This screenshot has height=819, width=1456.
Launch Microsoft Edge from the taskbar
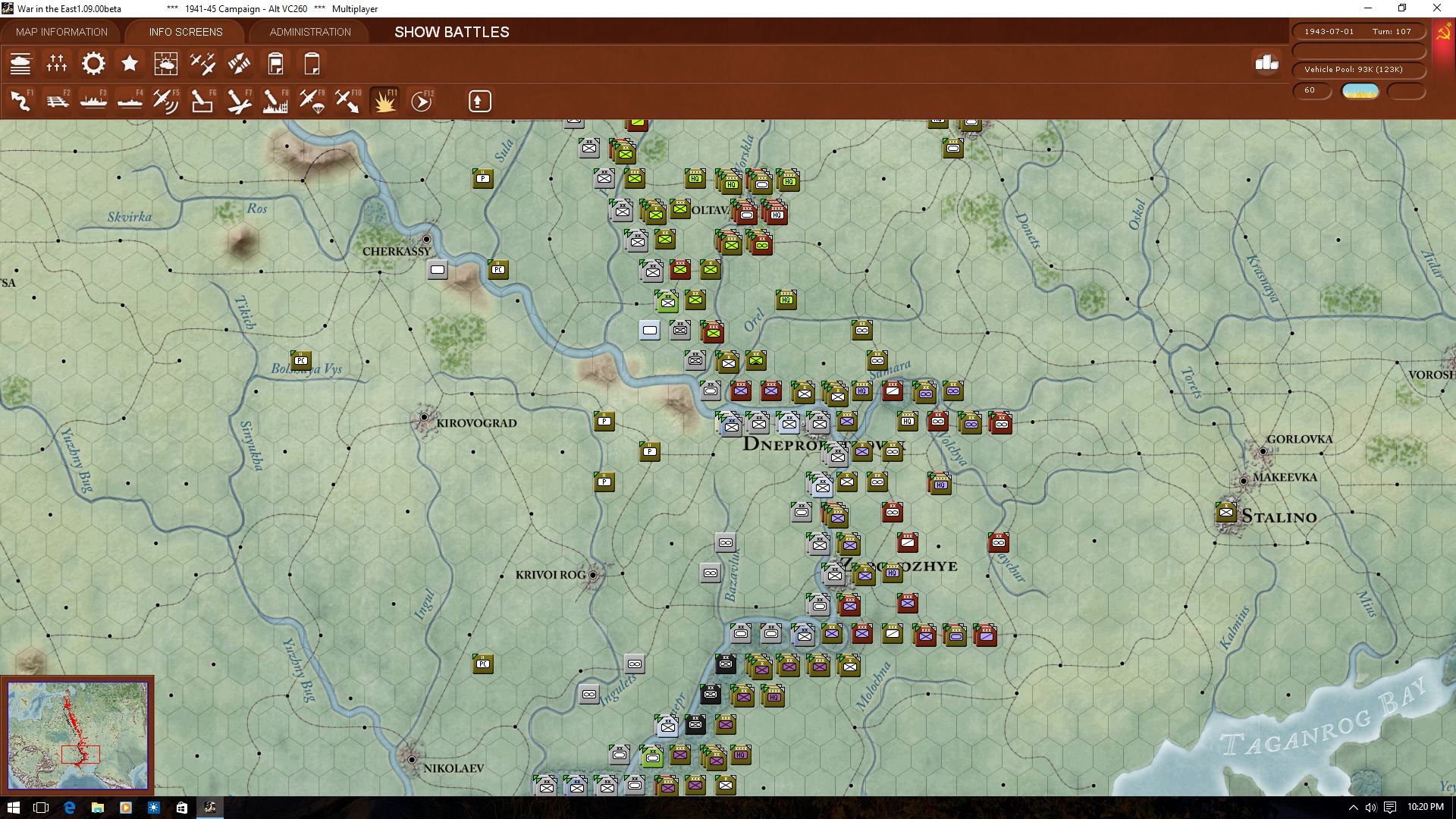[69, 808]
